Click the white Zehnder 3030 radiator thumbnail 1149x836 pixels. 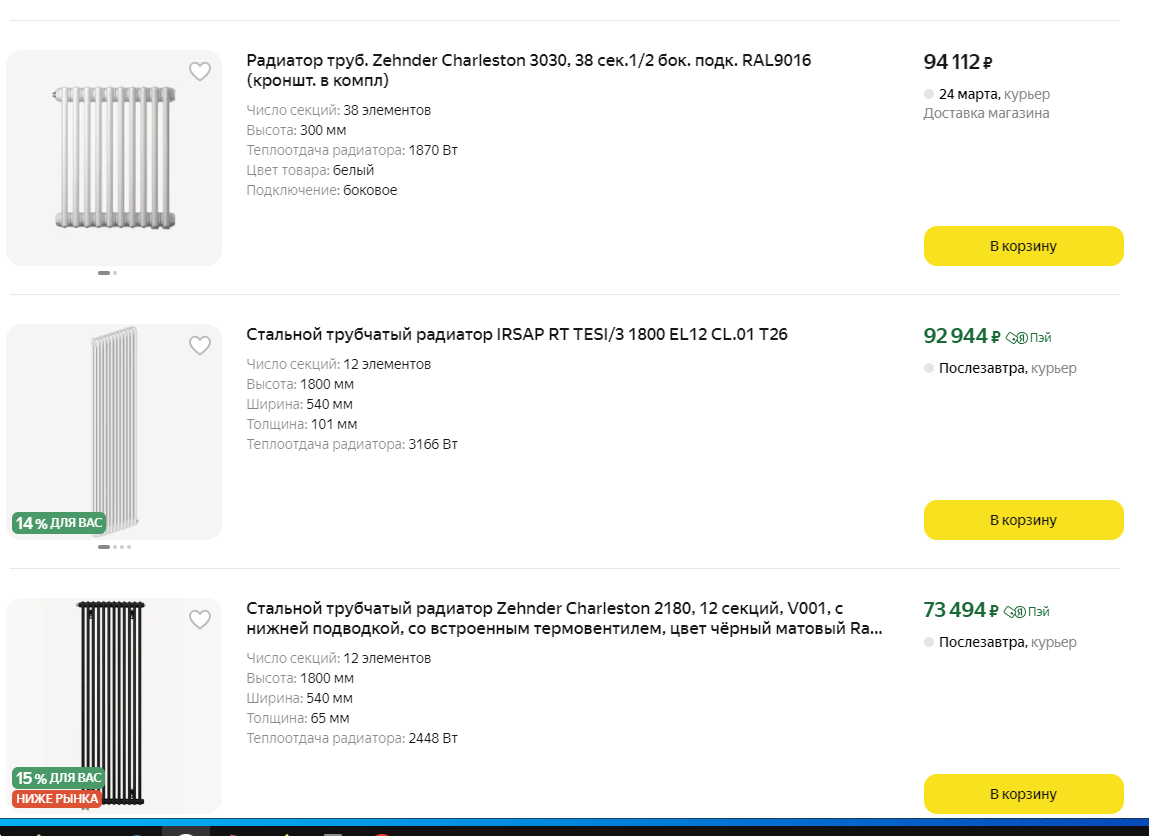point(113,158)
